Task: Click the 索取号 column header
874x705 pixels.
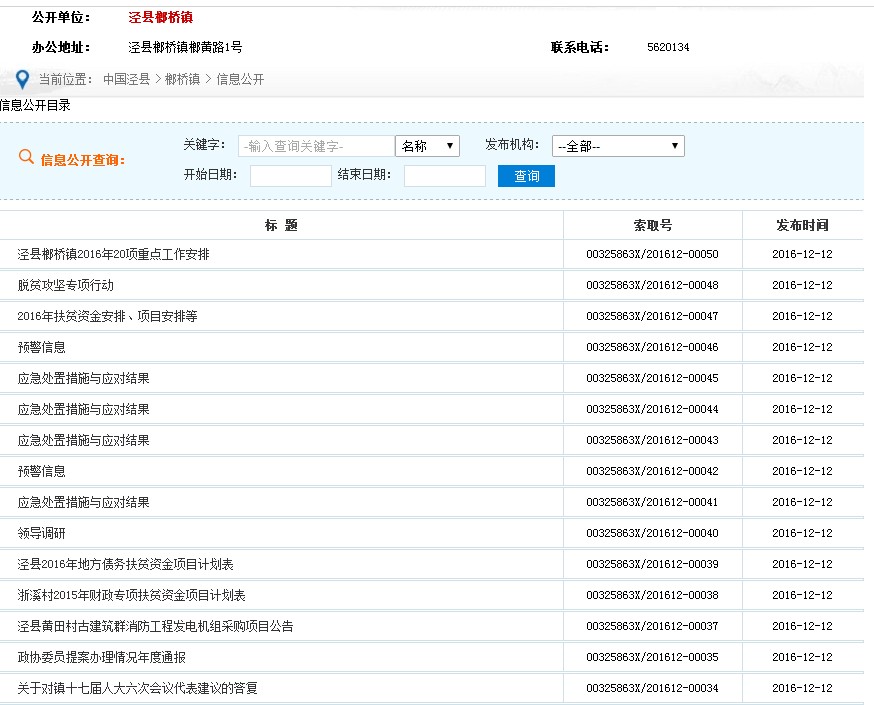Action: pos(653,225)
